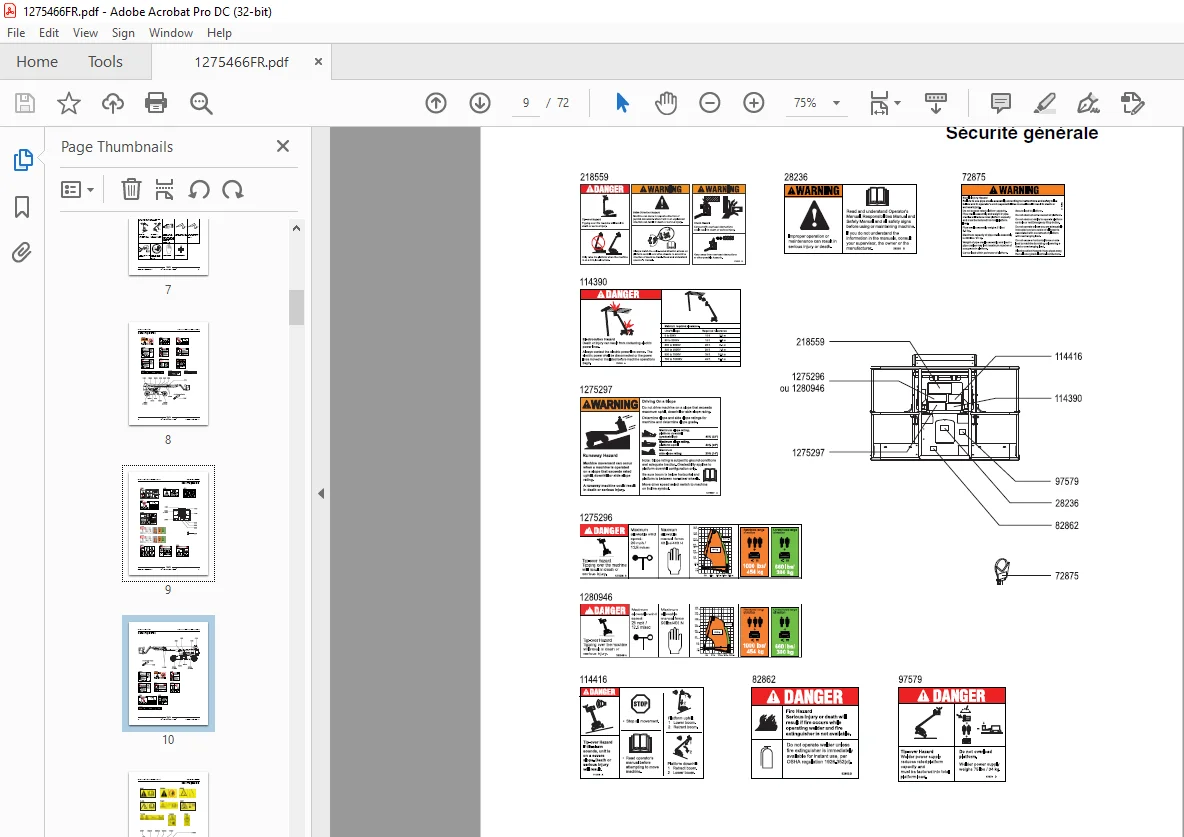Go to previous page with up arrow

point(436,103)
